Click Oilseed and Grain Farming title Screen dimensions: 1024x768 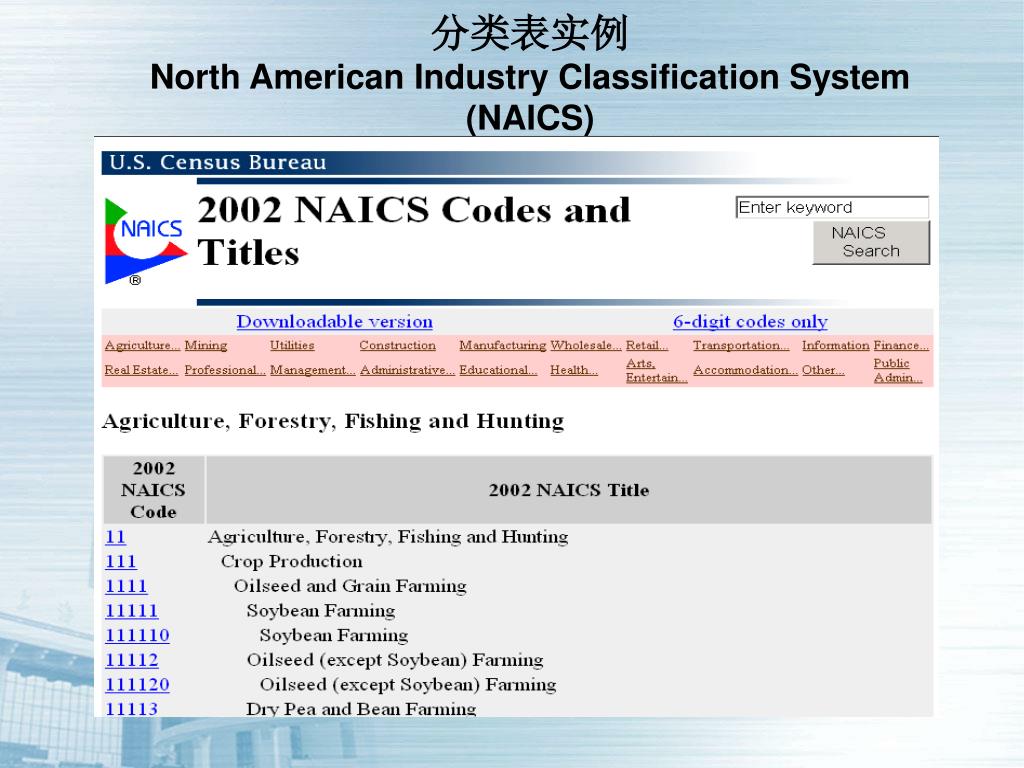coord(350,586)
